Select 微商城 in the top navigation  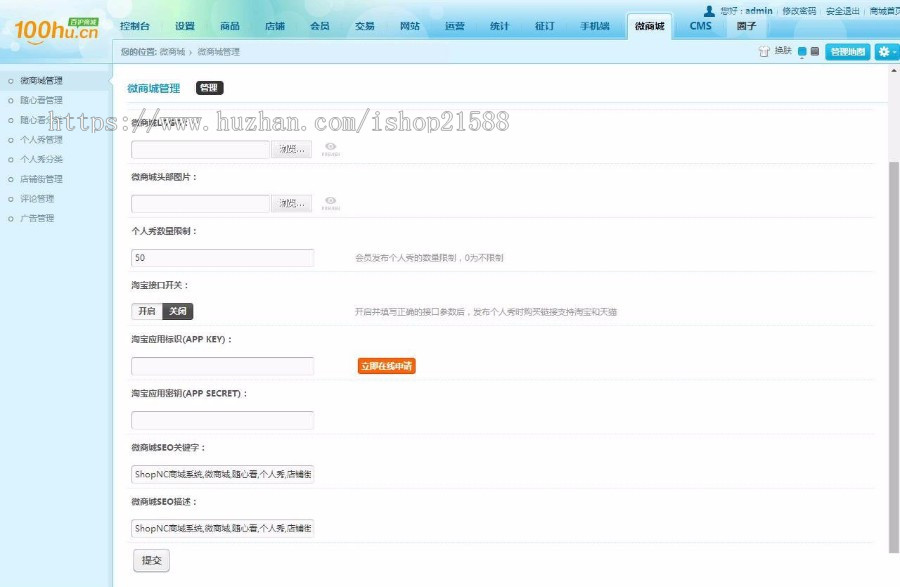649,27
